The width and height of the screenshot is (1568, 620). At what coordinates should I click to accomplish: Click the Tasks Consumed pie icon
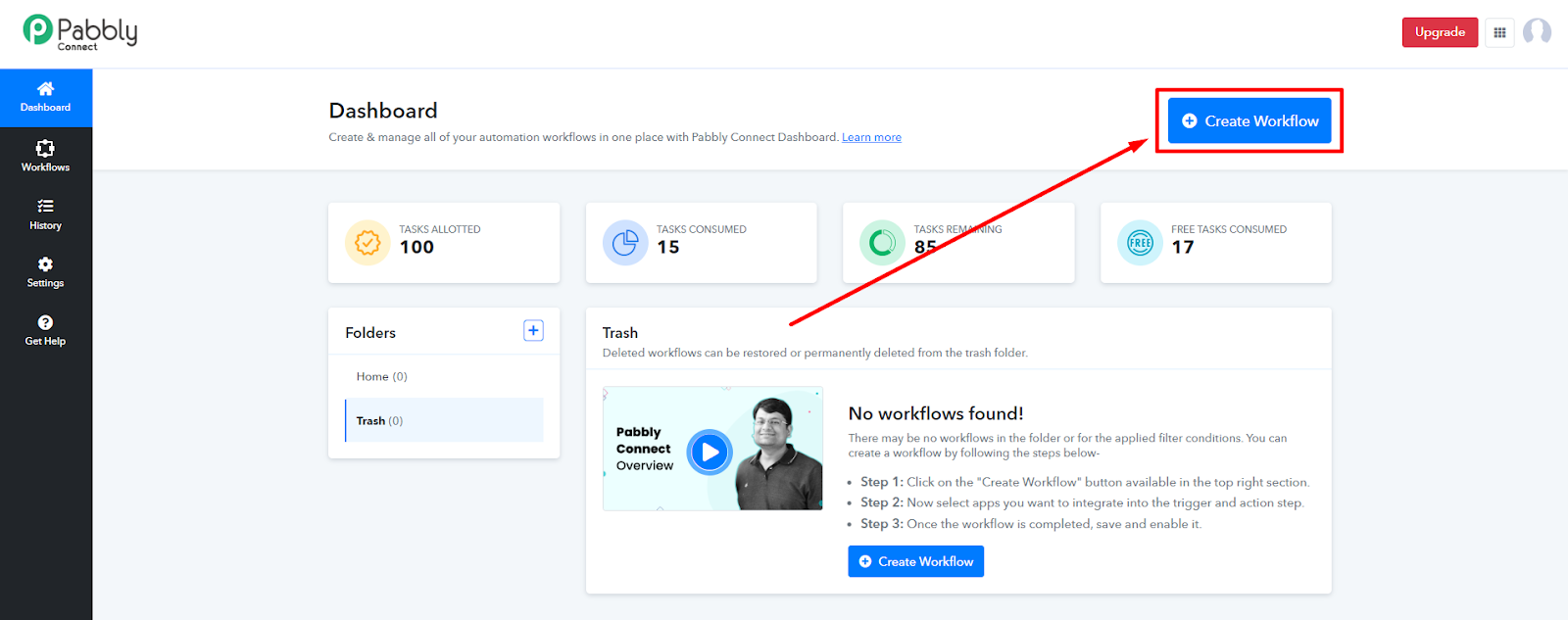[625, 242]
